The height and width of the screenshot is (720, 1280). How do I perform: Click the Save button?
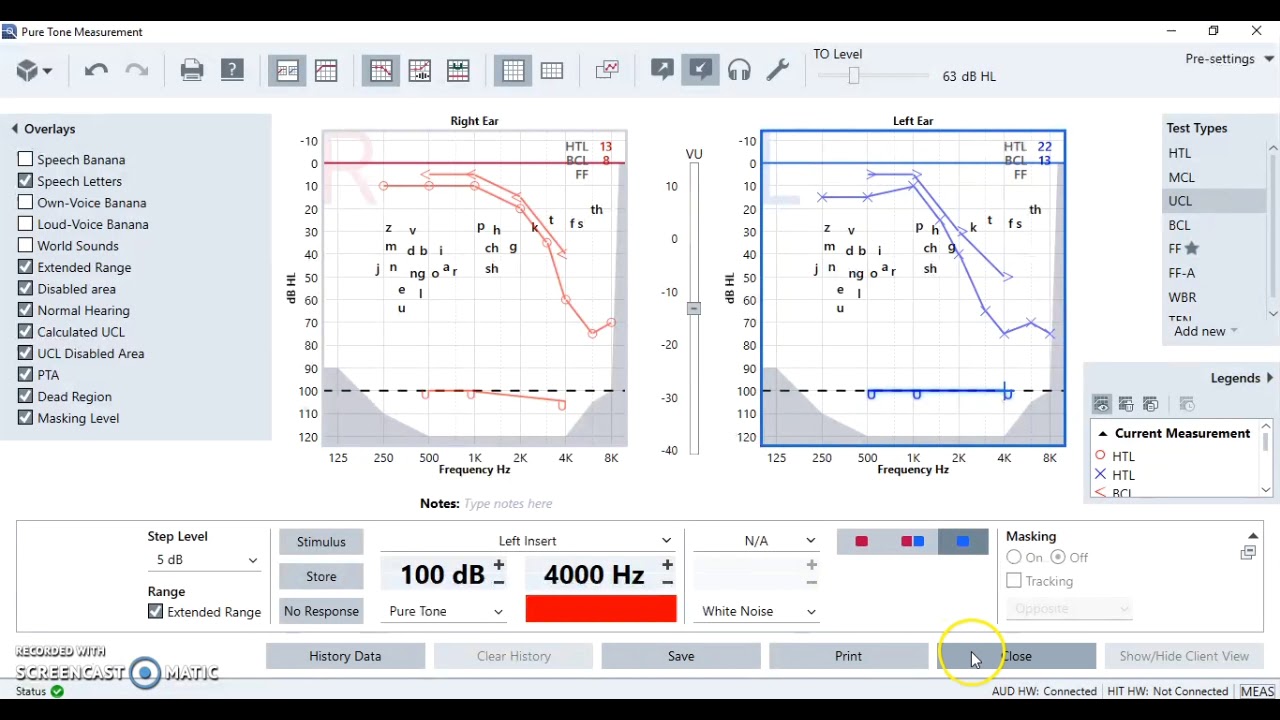(681, 656)
